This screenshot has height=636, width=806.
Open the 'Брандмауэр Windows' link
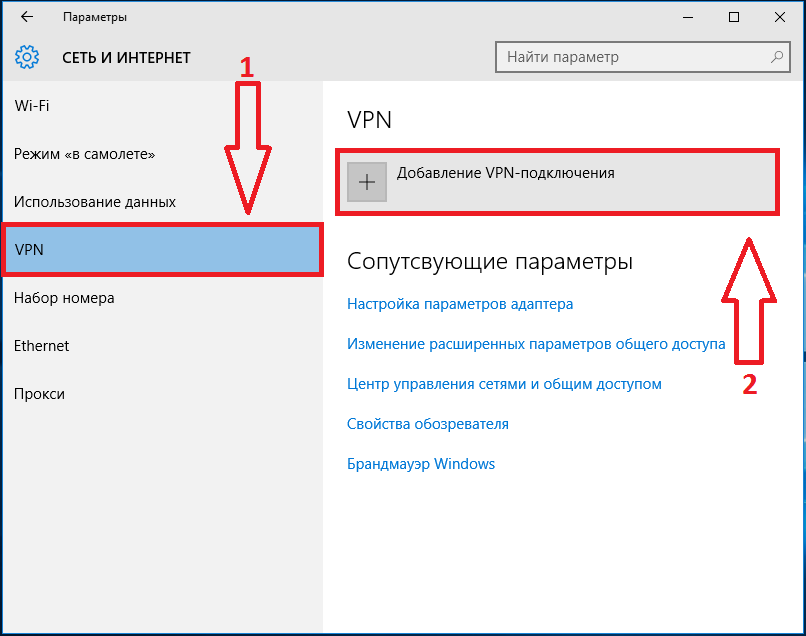click(420, 464)
